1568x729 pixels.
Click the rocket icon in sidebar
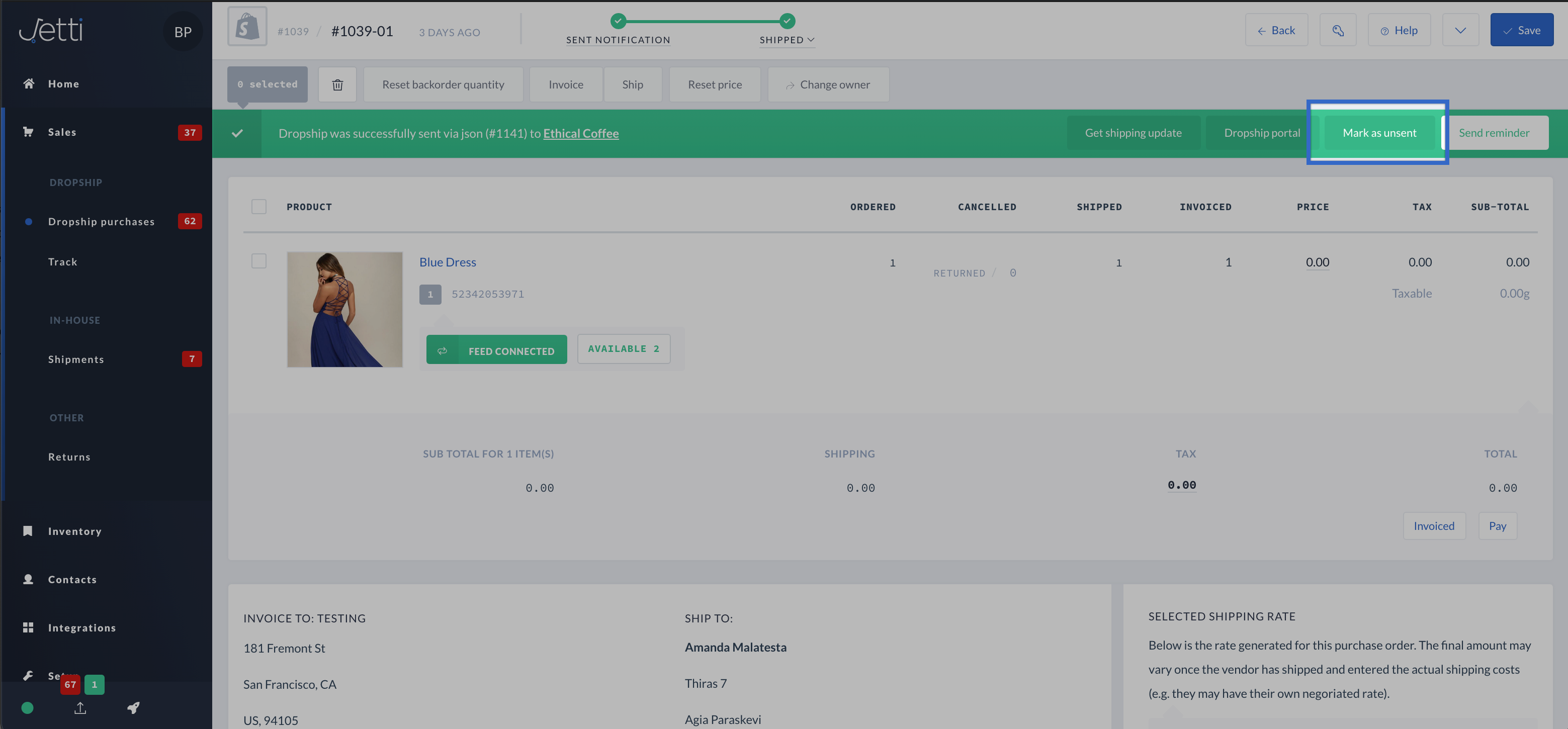tap(133, 708)
